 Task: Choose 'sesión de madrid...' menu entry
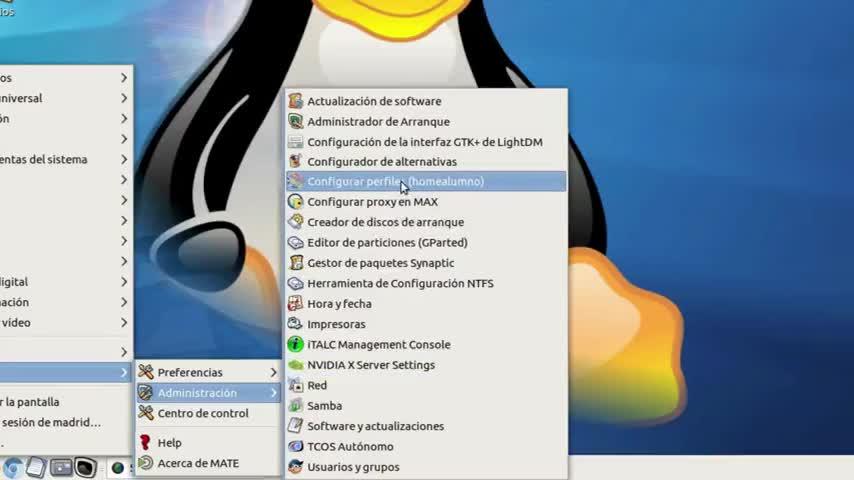[65, 422]
